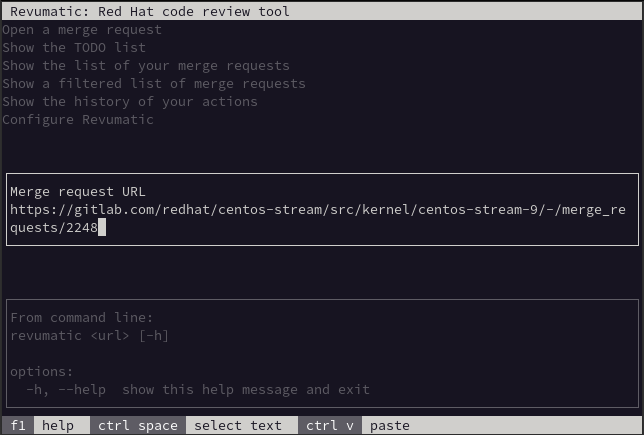Click the 'options:' line in the help panel
Viewport: 644px width, 435px height.
click(42, 372)
